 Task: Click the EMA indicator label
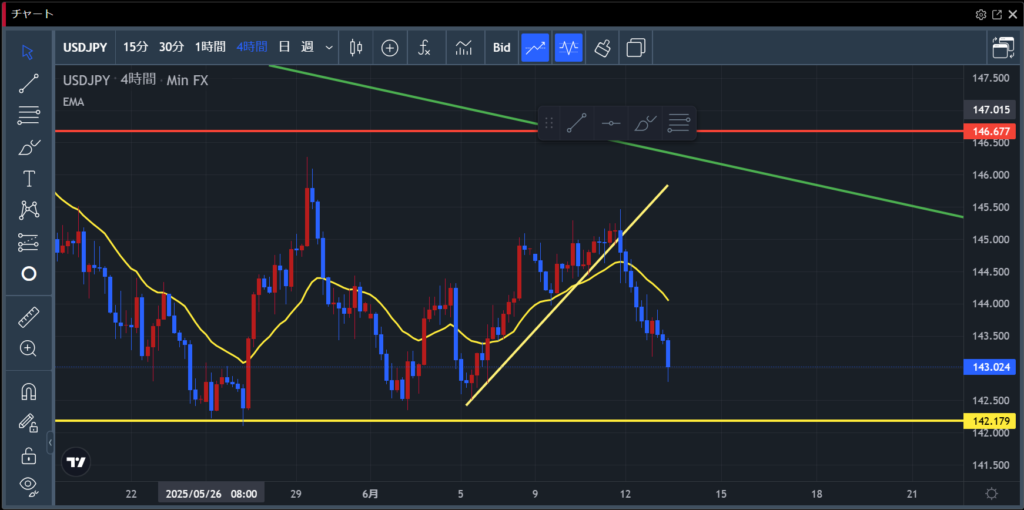coord(73,102)
